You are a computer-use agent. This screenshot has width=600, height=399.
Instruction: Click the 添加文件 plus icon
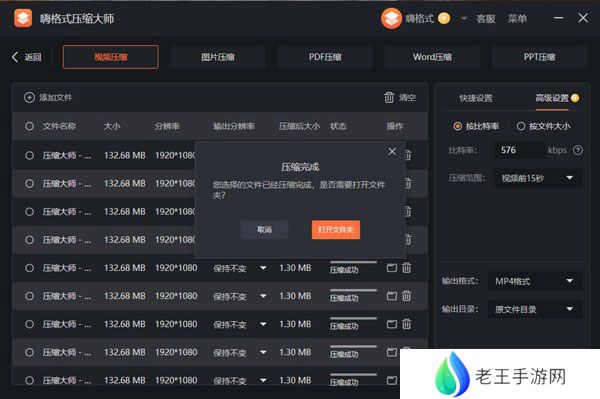tap(29, 98)
